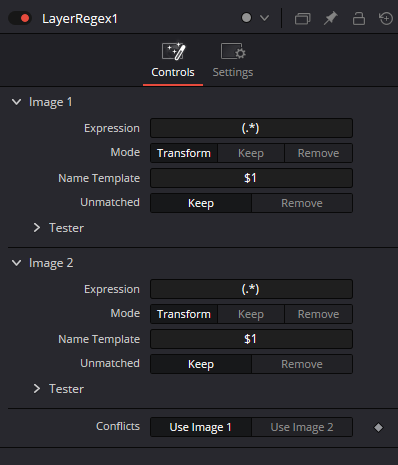Pin the LayerRegex1 inspector panel
The height and width of the screenshot is (465, 398).
[331, 18]
